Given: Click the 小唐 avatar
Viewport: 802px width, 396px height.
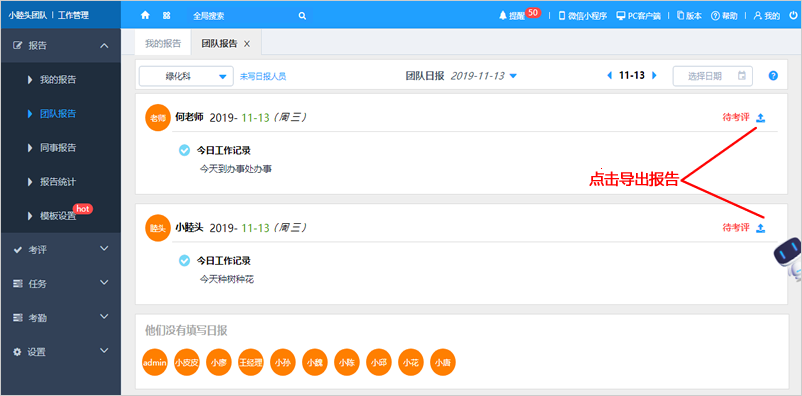Looking at the screenshot, I should click(442, 363).
